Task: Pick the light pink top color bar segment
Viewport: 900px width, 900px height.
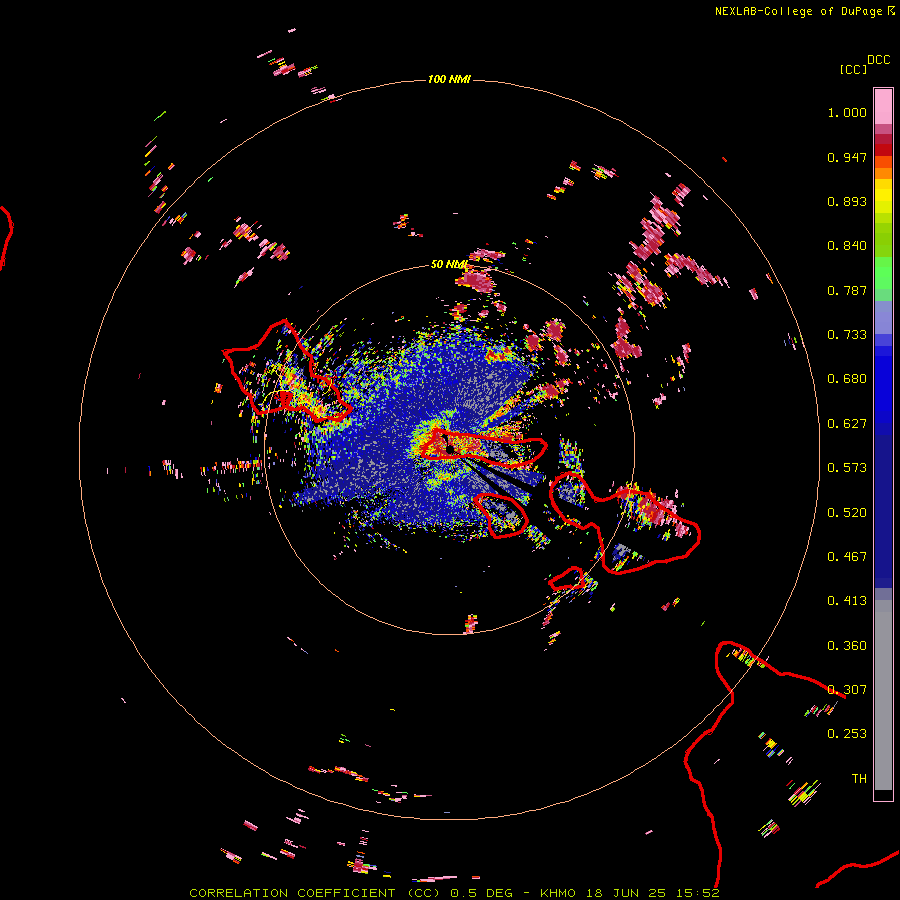Action: click(883, 107)
